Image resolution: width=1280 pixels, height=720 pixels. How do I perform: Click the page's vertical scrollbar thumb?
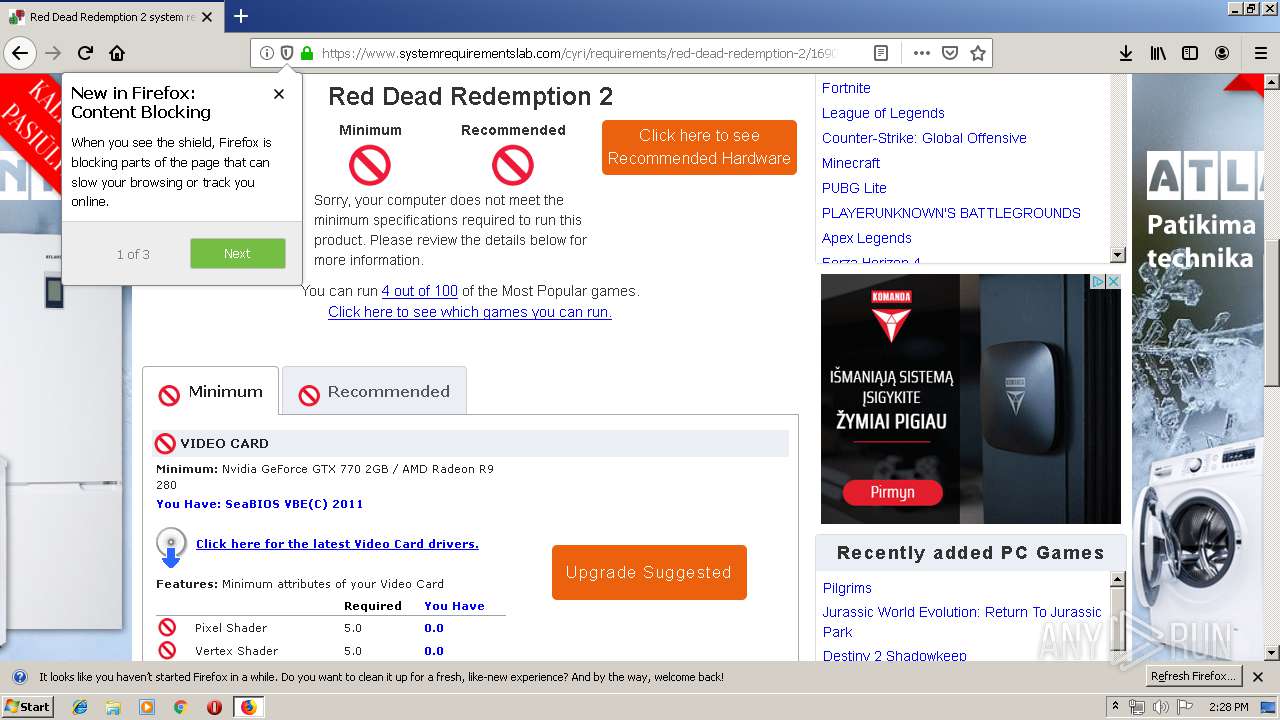pos(1272,313)
